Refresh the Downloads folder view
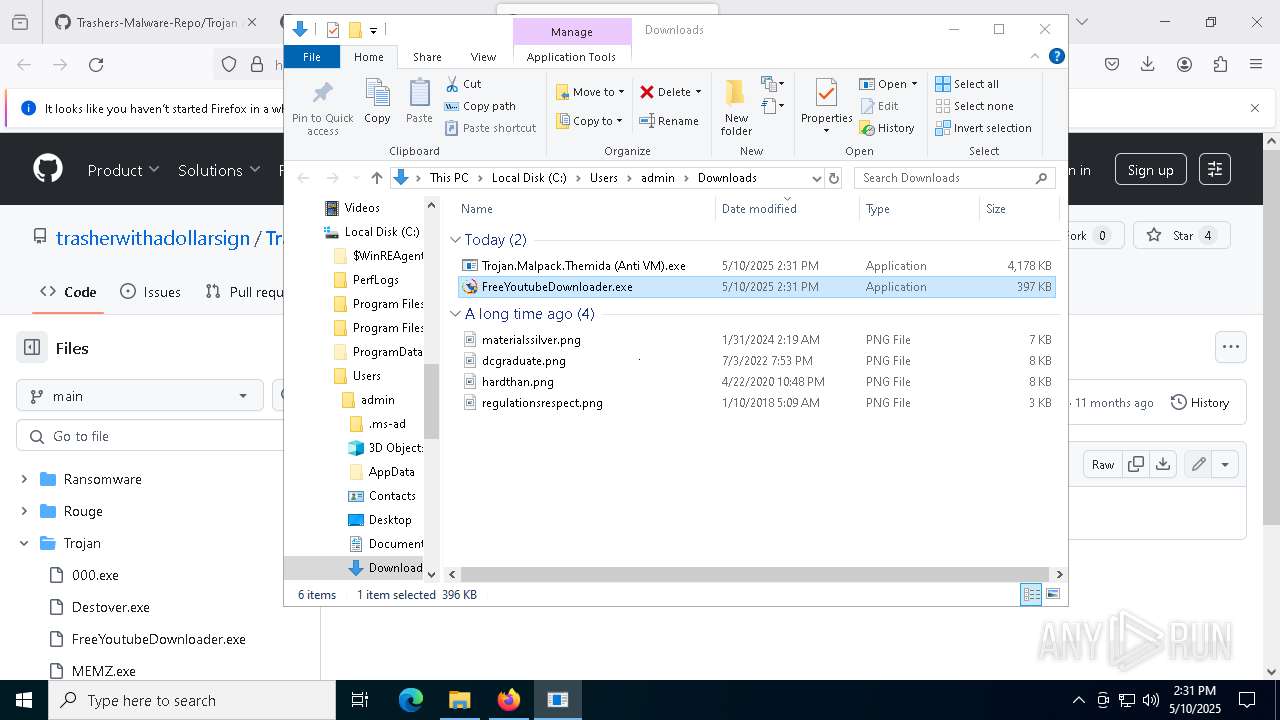 coord(833,178)
